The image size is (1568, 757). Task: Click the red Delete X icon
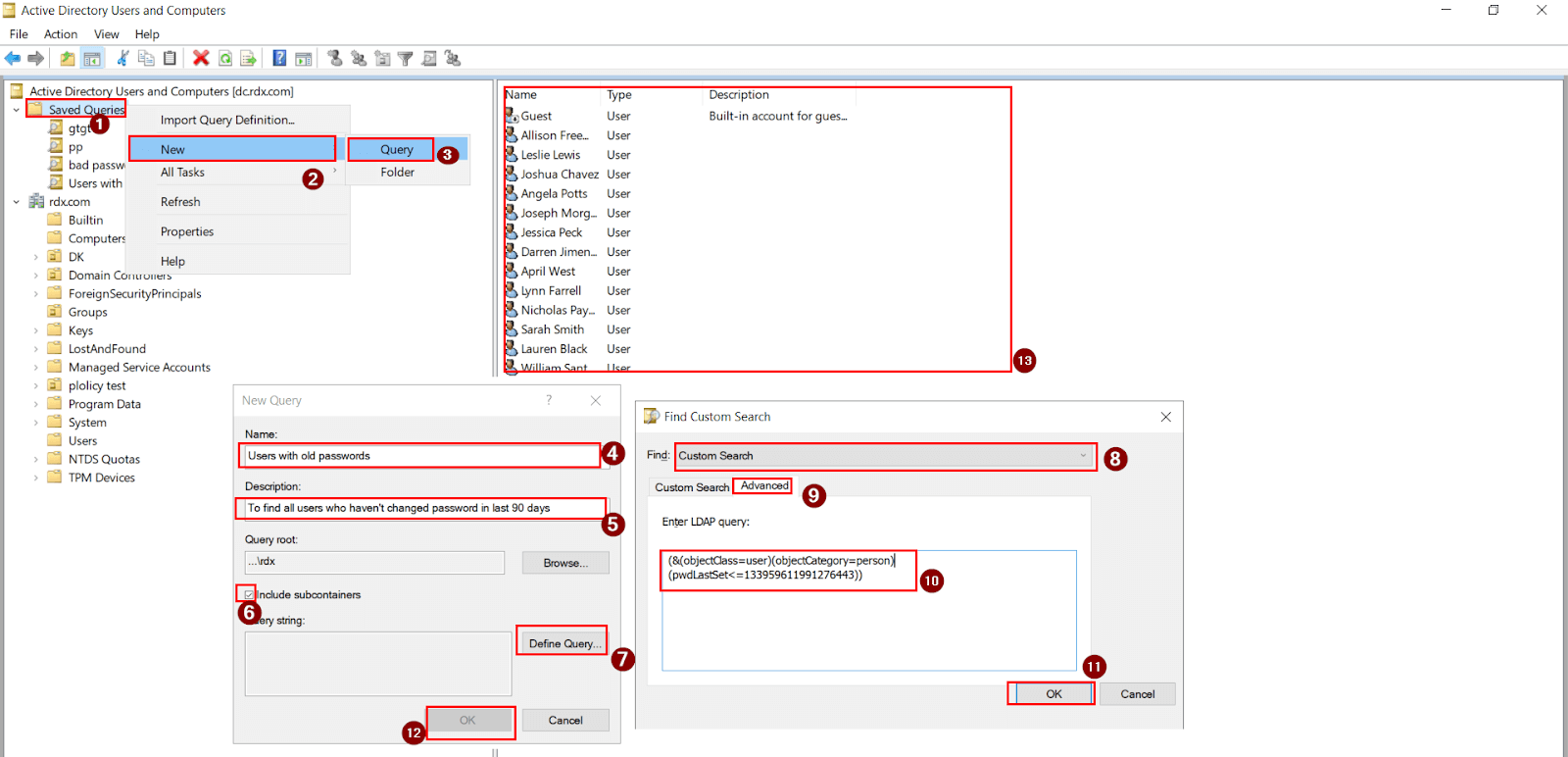(201, 59)
